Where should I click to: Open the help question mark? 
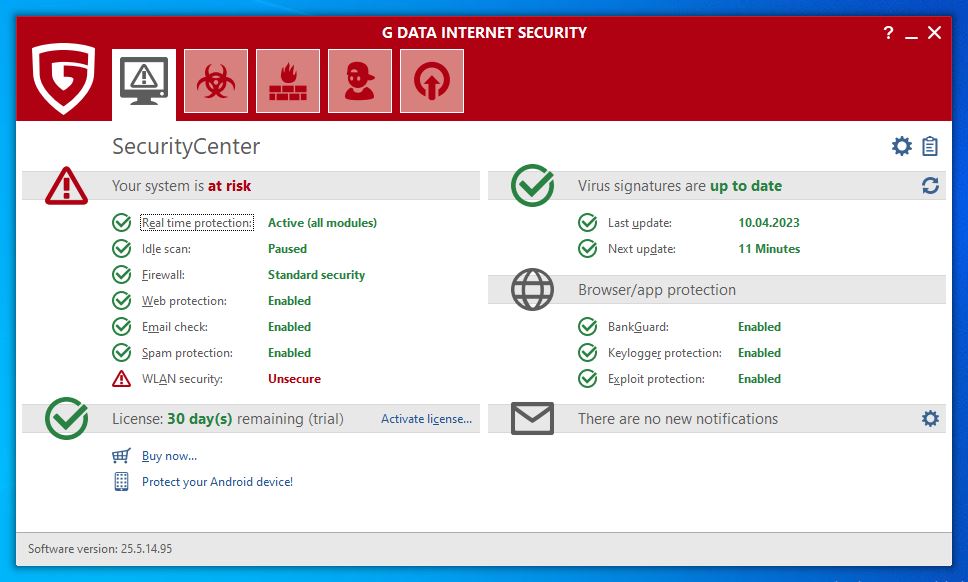pos(888,33)
